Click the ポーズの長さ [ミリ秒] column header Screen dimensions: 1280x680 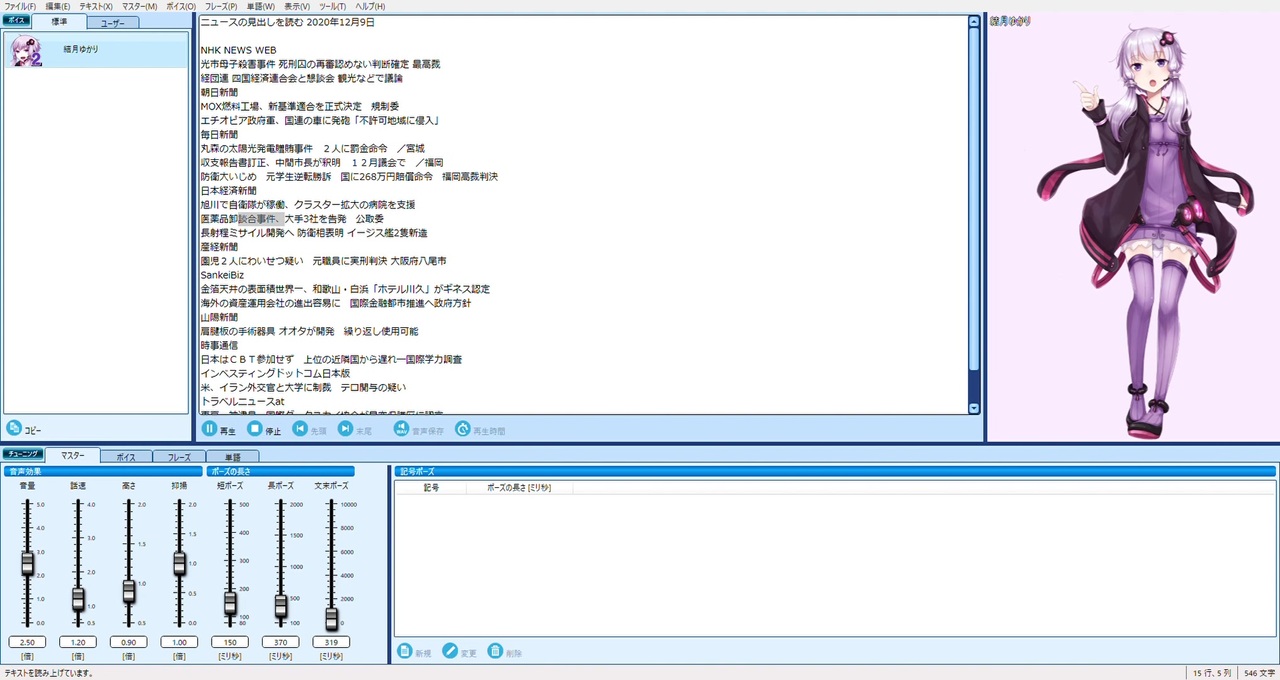tap(518, 488)
